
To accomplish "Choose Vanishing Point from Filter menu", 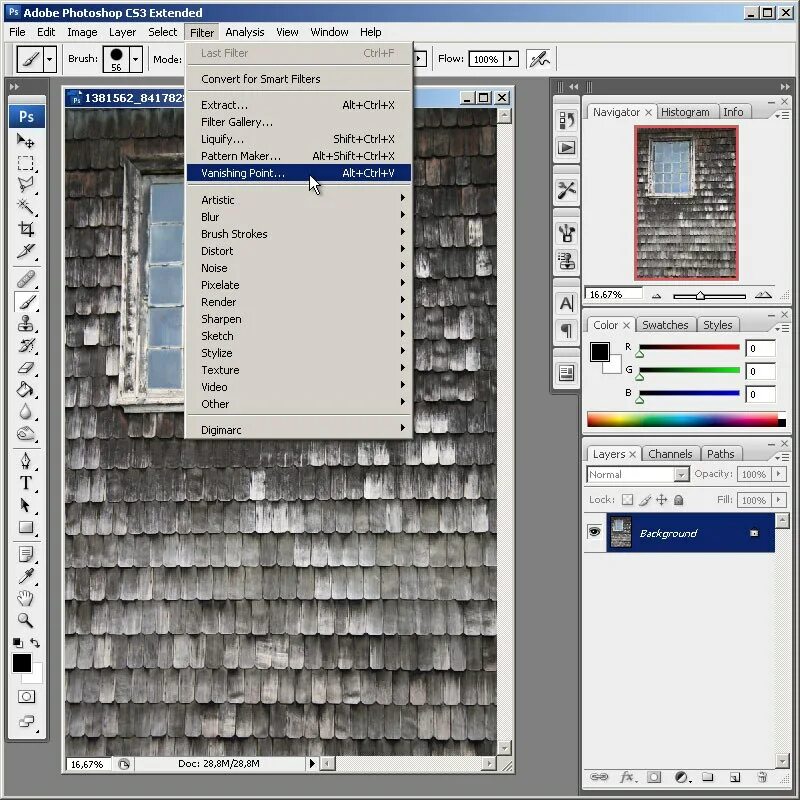I will (x=298, y=173).
